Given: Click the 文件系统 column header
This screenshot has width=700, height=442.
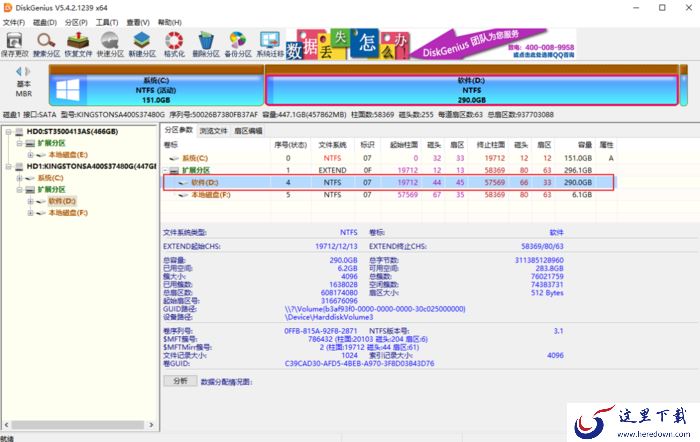Looking at the screenshot, I should tap(332, 145).
